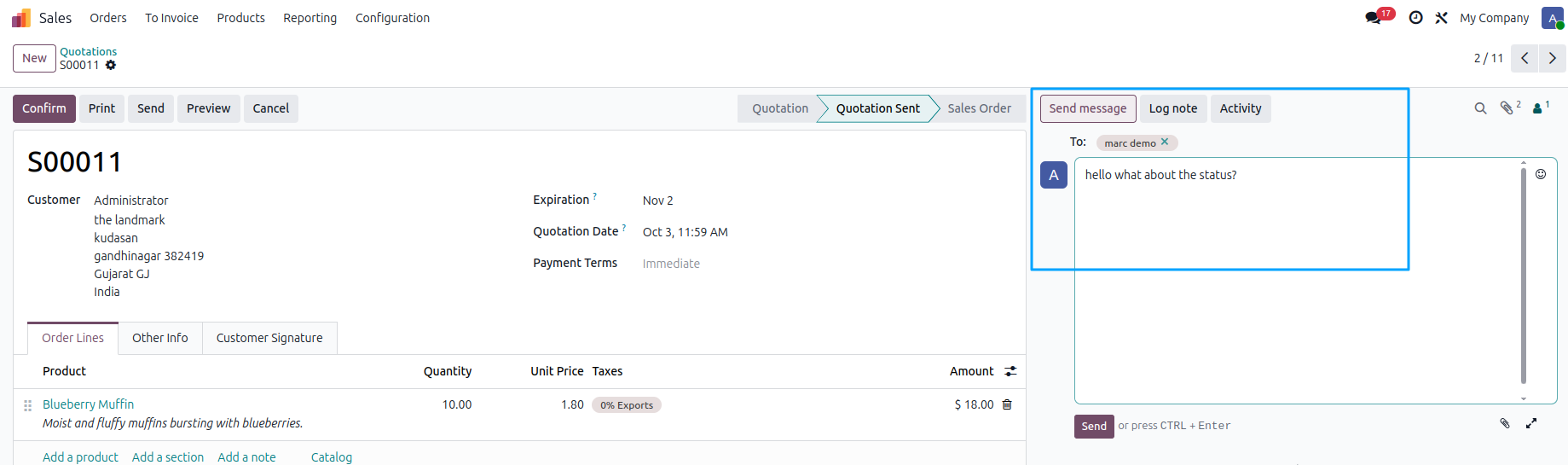1568x465 pixels.
Task: Open the Reporting menu
Action: (310, 18)
